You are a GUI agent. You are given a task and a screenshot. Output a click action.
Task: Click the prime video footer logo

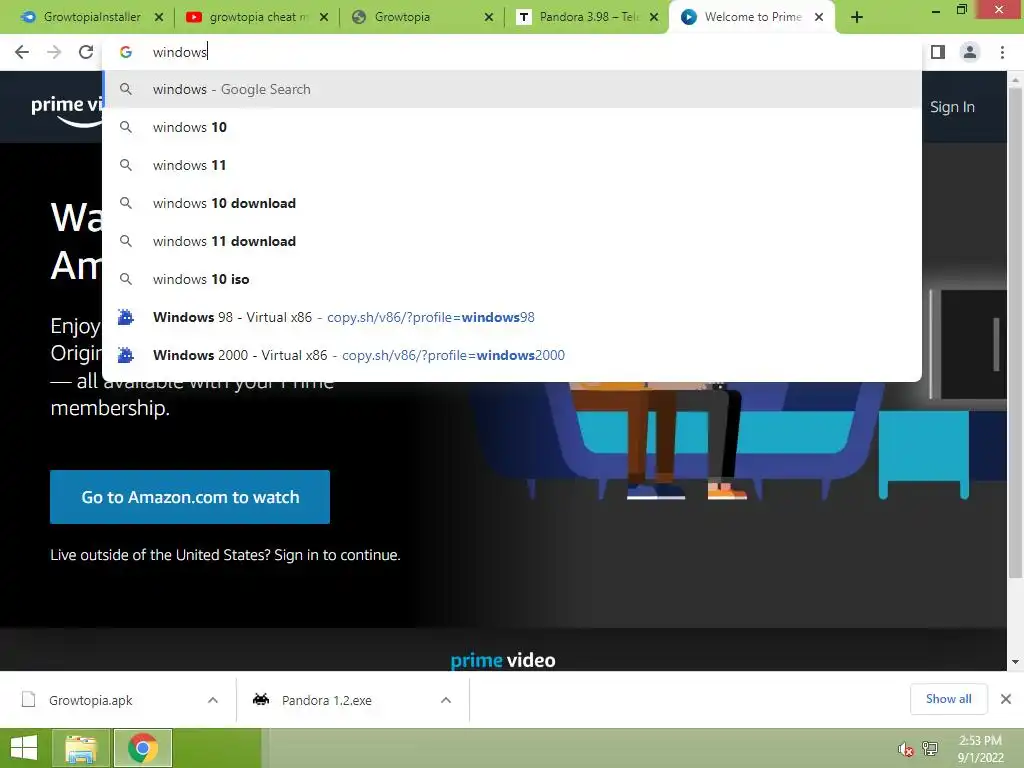503,660
